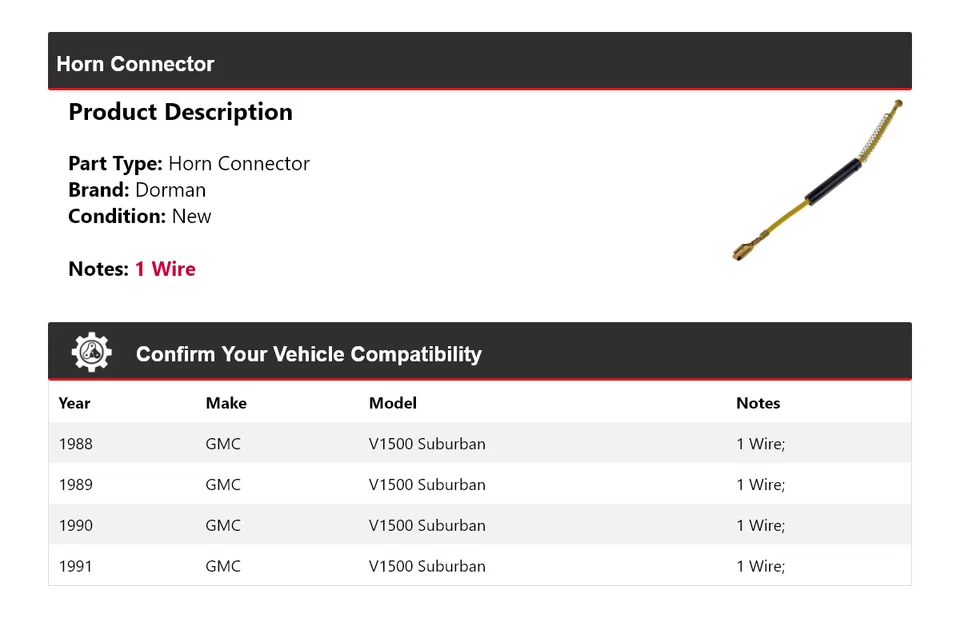Click the Condition: New text
960x618 pixels.
pos(140,216)
